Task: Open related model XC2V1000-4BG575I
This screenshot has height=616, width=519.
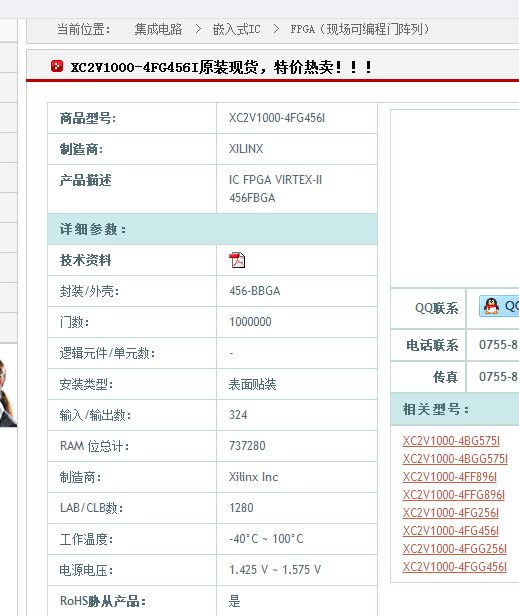Action: (x=451, y=441)
